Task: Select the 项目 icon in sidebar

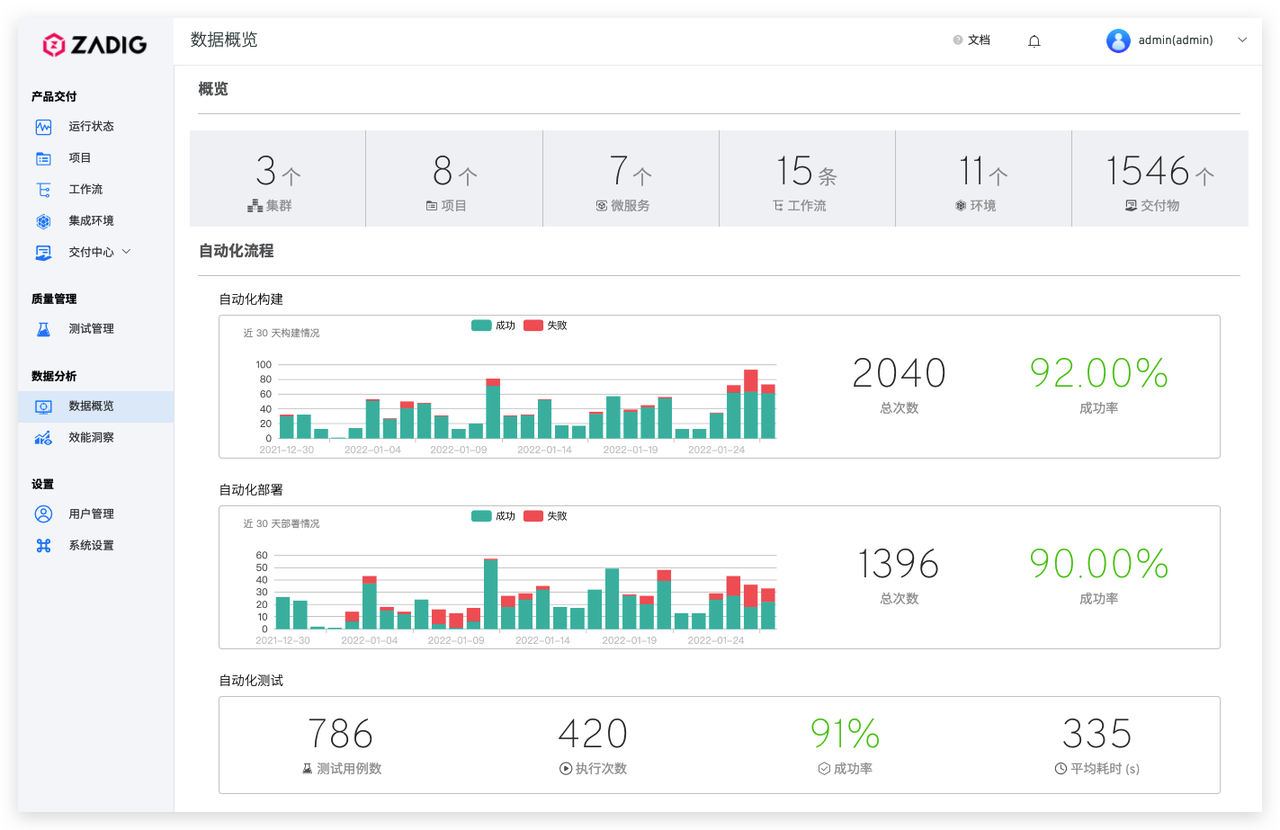Action: [x=43, y=158]
